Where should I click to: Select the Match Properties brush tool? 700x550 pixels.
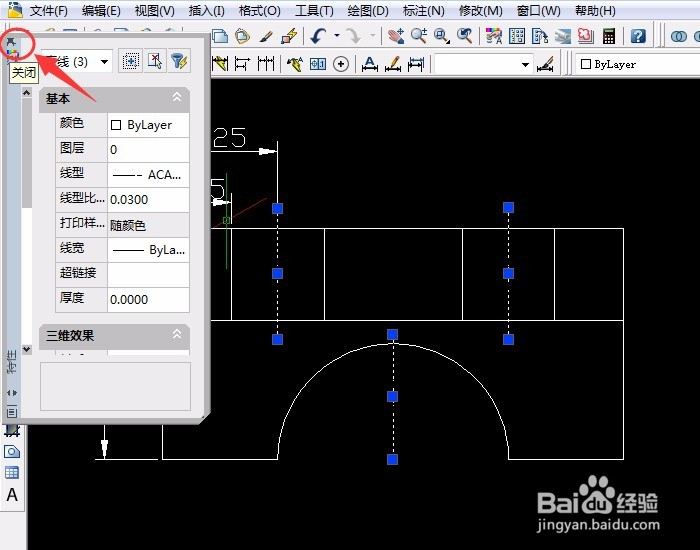click(x=267, y=36)
